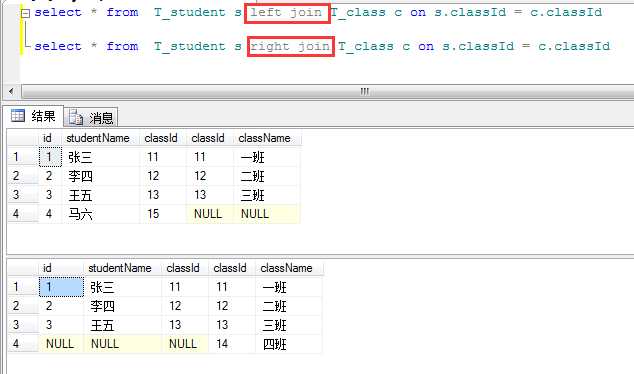Select cell 马六 in first result grid

pos(101,214)
